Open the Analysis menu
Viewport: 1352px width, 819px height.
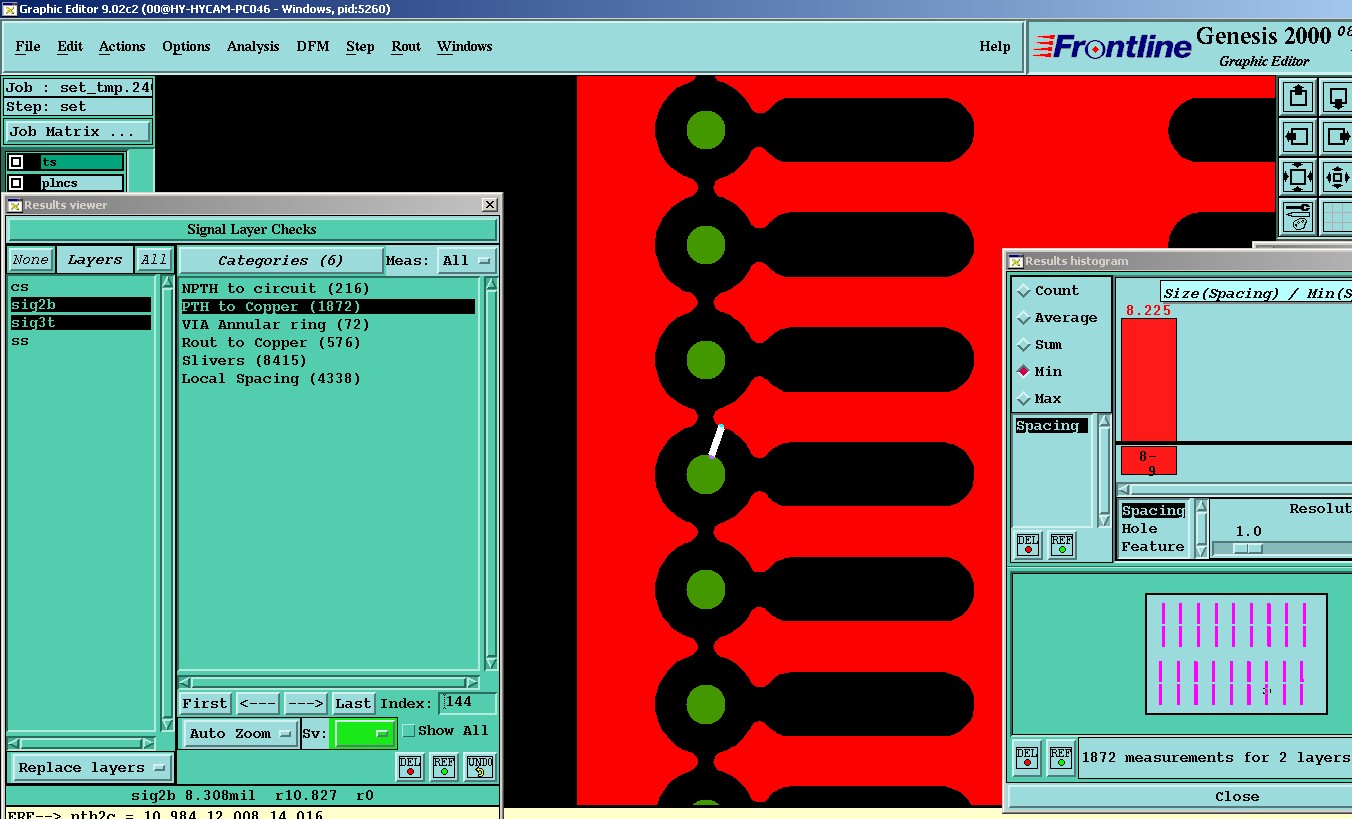point(253,47)
